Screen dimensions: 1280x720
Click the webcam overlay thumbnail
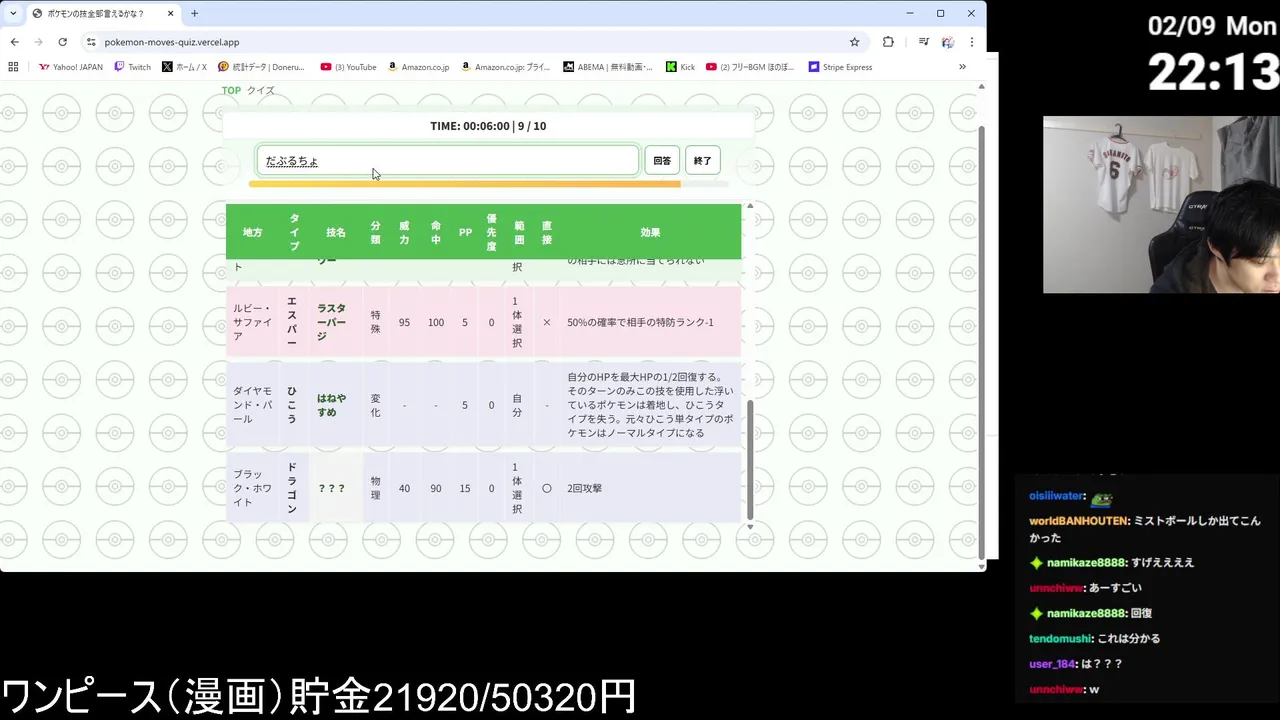coord(1161,204)
